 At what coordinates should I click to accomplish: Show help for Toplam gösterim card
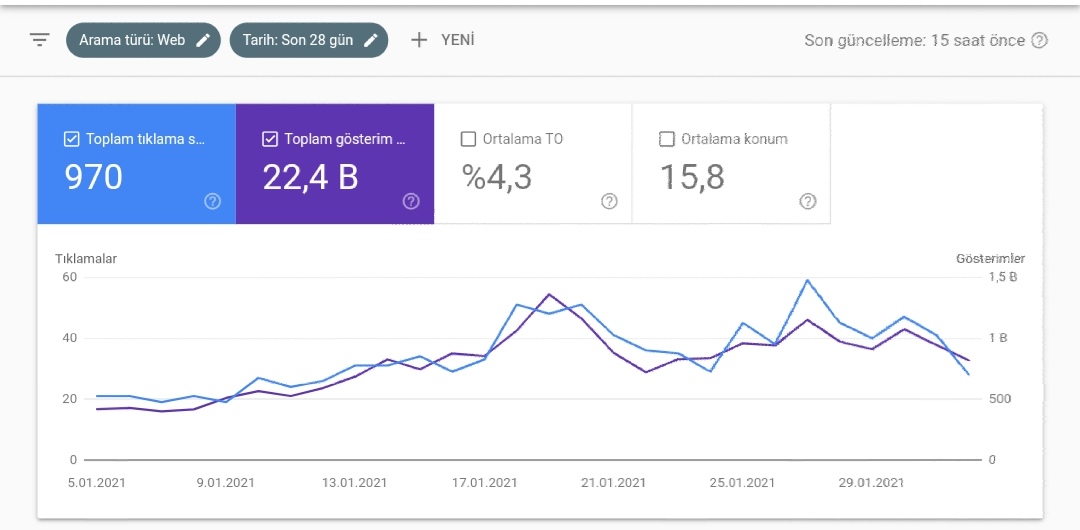411,201
